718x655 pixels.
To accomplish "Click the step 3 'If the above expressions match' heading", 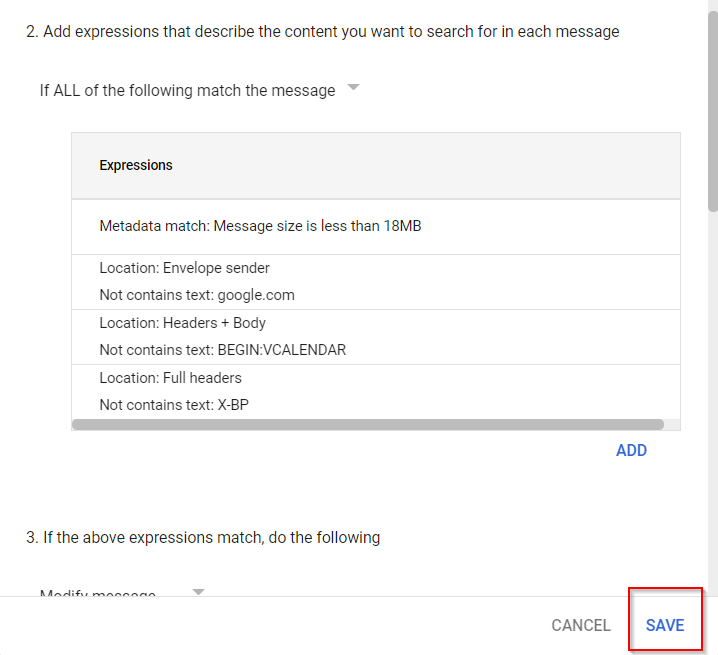I will click(203, 537).
